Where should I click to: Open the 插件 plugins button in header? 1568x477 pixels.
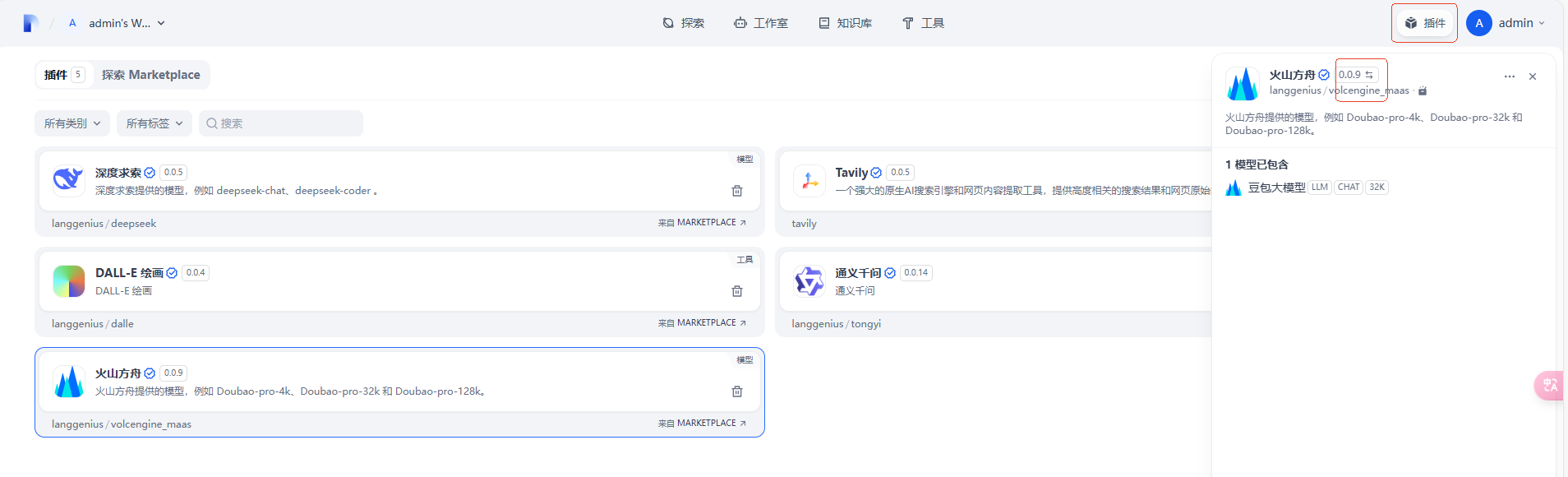(x=1424, y=23)
